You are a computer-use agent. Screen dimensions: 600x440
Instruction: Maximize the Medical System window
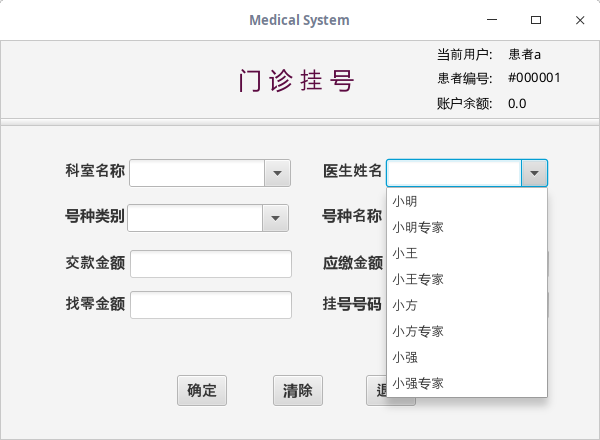[x=536, y=20]
